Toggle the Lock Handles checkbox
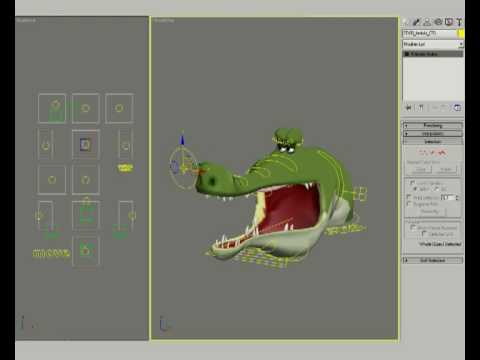The height and width of the screenshot is (360, 480). click(412, 183)
